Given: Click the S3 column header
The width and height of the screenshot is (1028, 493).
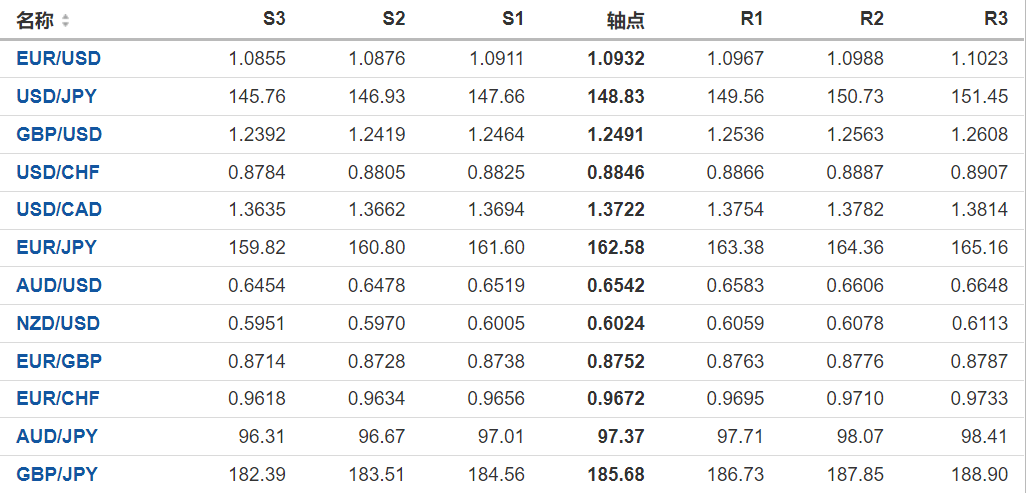Looking at the screenshot, I should click(273, 19).
